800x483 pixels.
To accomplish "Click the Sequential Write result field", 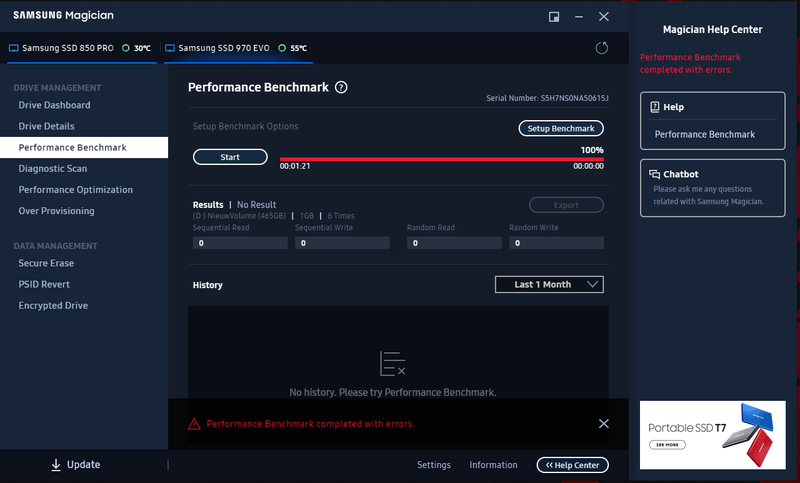I will [x=342, y=243].
